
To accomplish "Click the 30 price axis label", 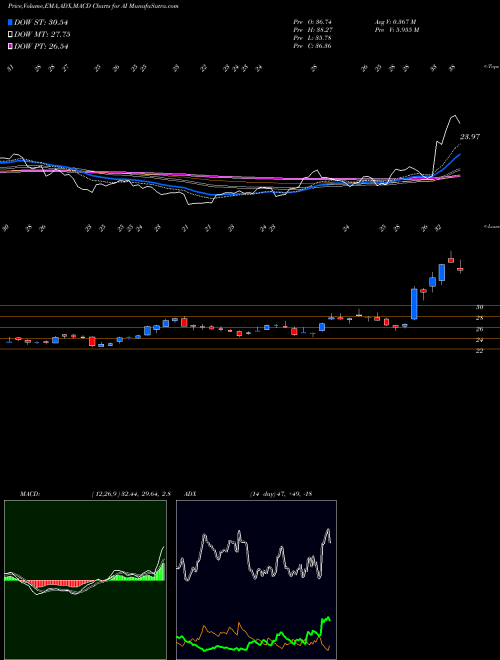I will [x=479, y=307].
